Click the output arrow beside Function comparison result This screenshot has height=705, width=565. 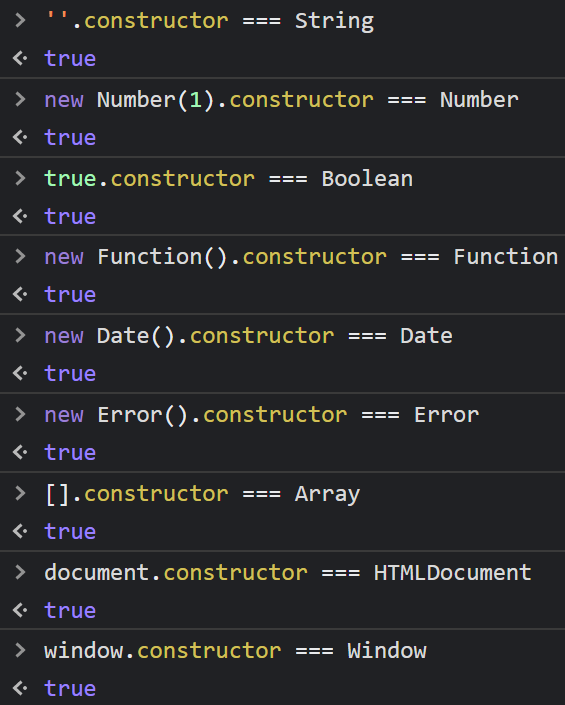click(20, 294)
